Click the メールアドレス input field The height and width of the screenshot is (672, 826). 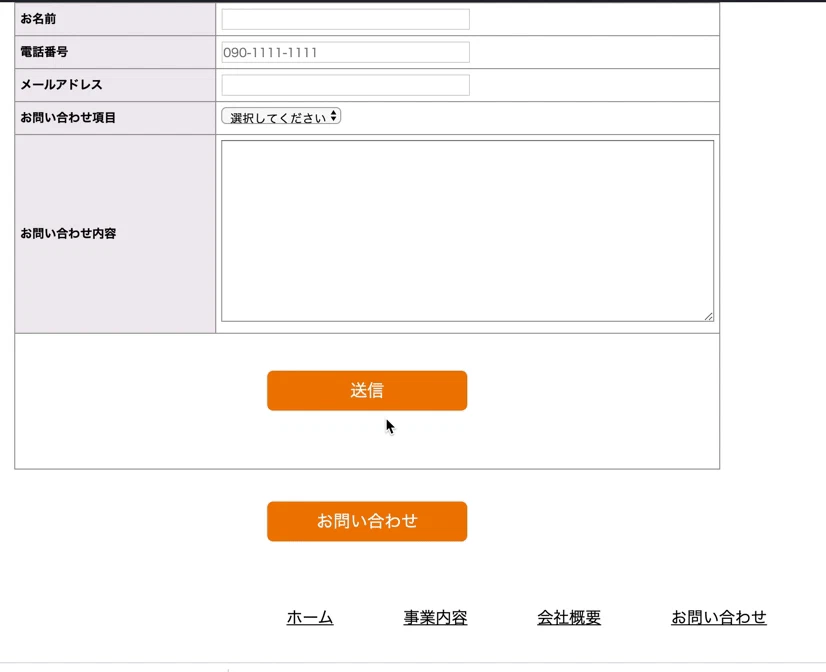(x=345, y=85)
